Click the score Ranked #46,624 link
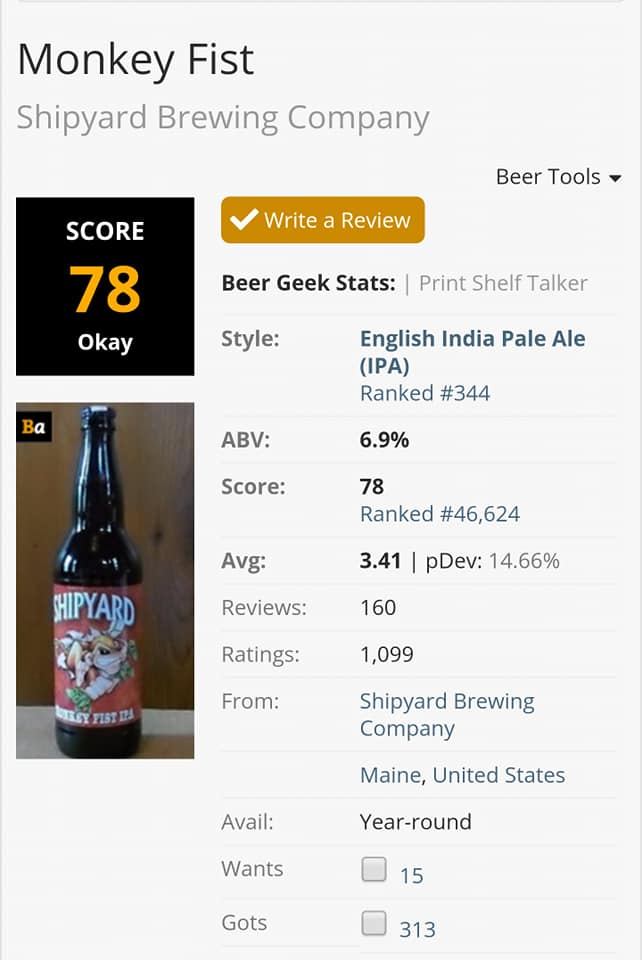 (440, 515)
